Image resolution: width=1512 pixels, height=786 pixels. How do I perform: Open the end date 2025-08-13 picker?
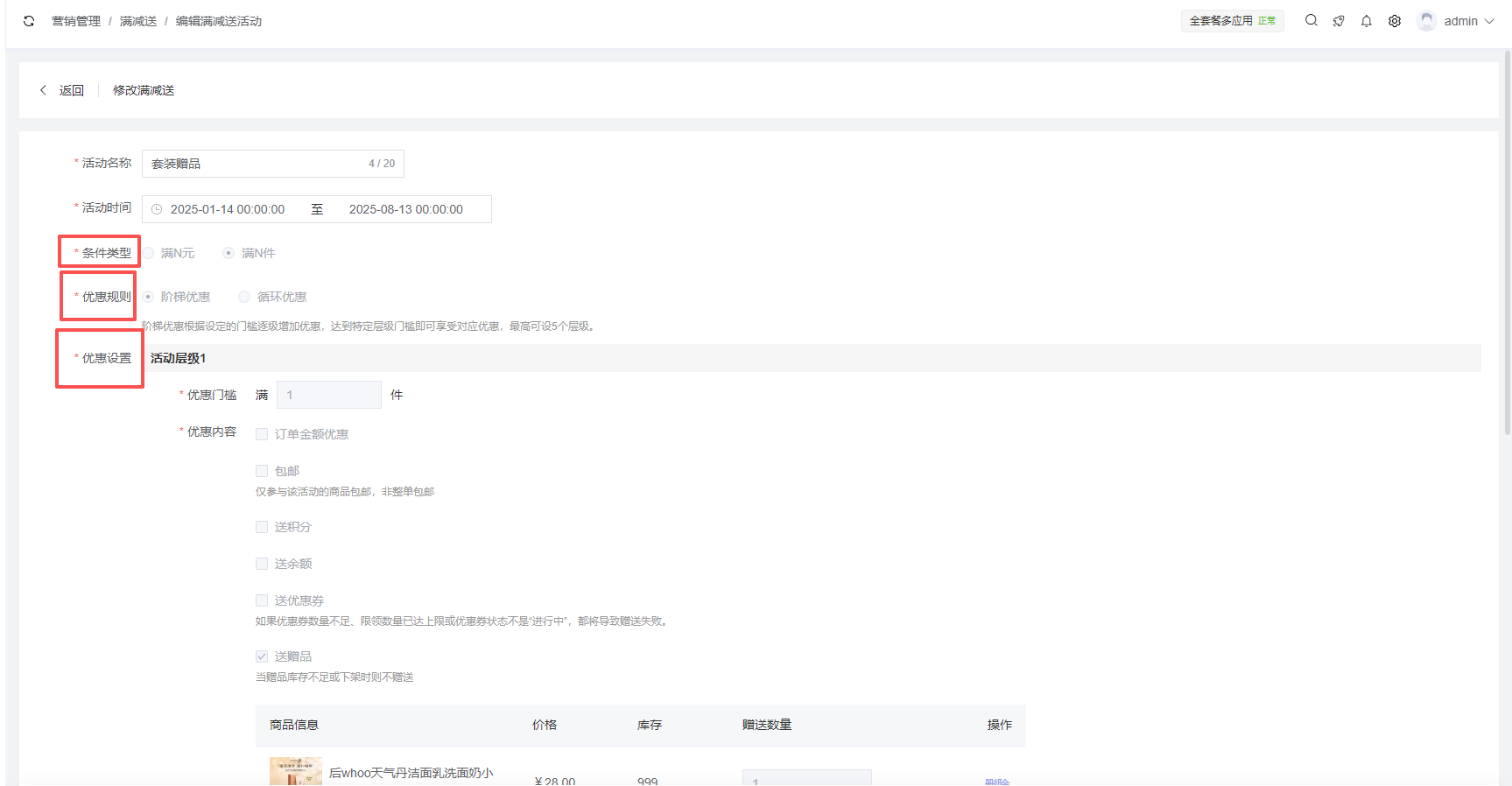[405, 209]
